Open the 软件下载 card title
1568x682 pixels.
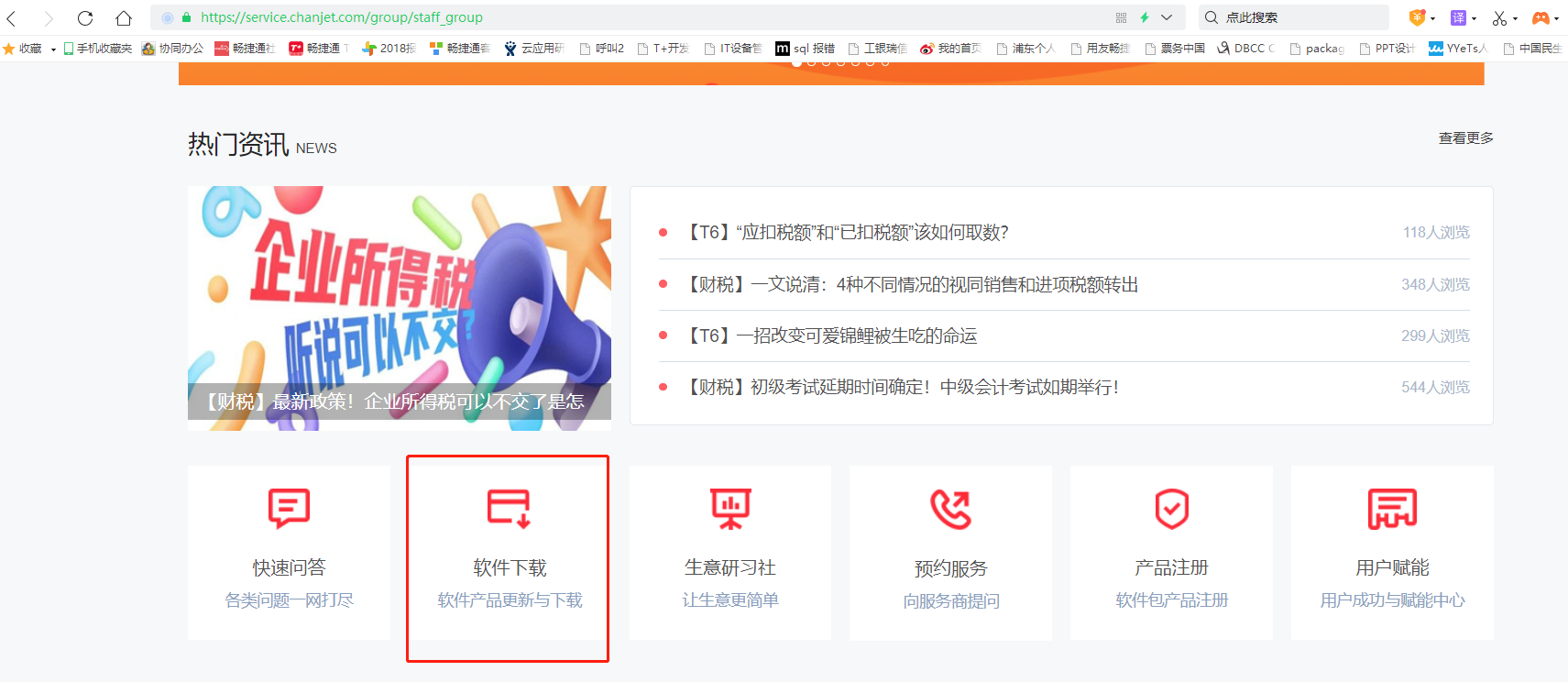(510, 568)
